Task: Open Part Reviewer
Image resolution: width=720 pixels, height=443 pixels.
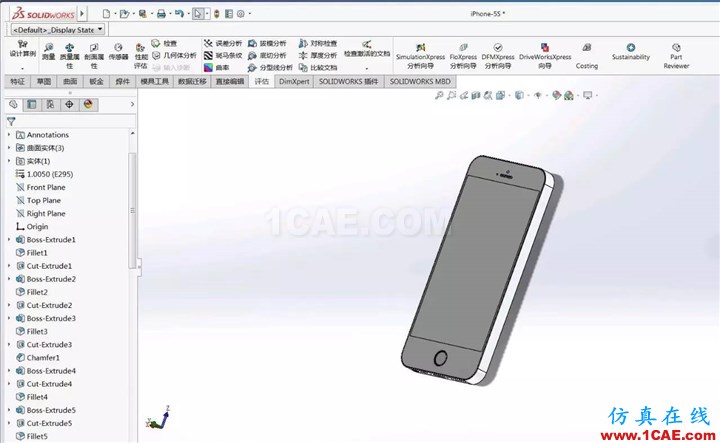Action: click(x=676, y=56)
